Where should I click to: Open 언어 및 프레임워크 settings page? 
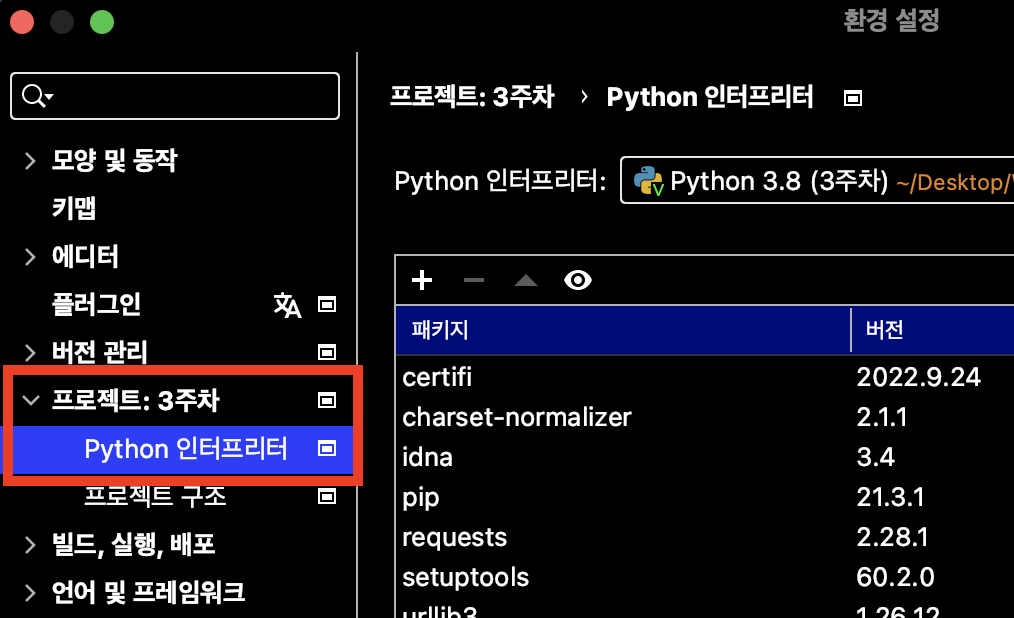(148, 592)
